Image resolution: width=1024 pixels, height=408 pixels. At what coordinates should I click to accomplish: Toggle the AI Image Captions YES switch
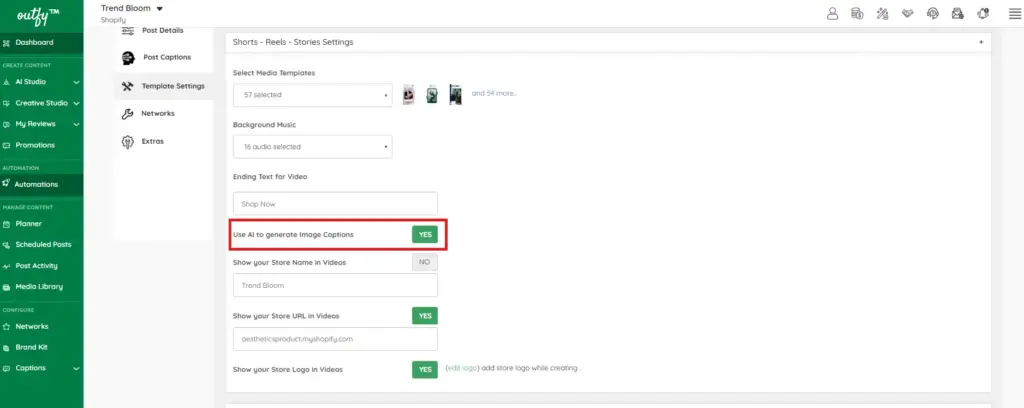point(424,234)
